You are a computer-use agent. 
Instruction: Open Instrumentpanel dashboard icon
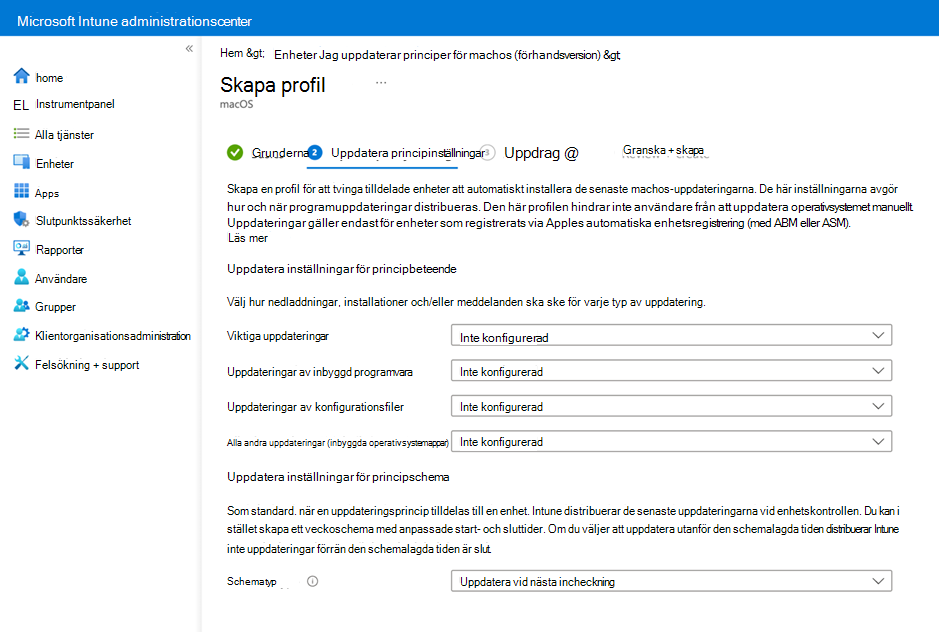pos(21,105)
